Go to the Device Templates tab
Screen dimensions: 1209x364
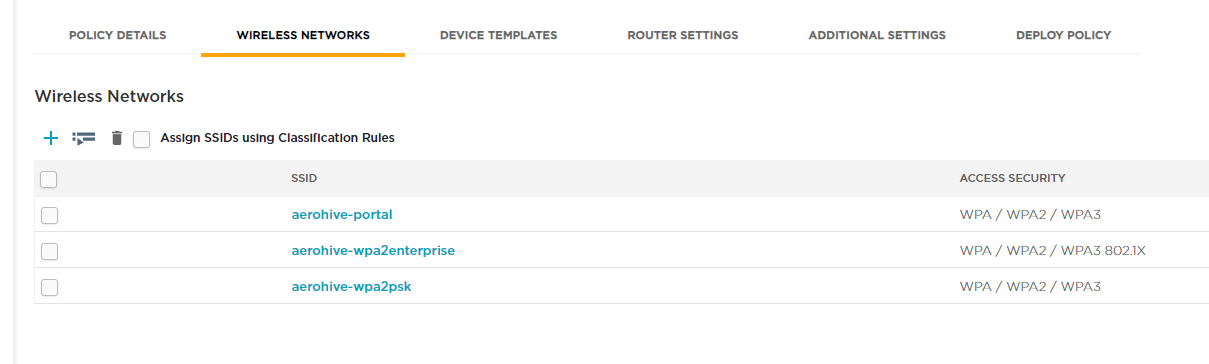coord(498,35)
